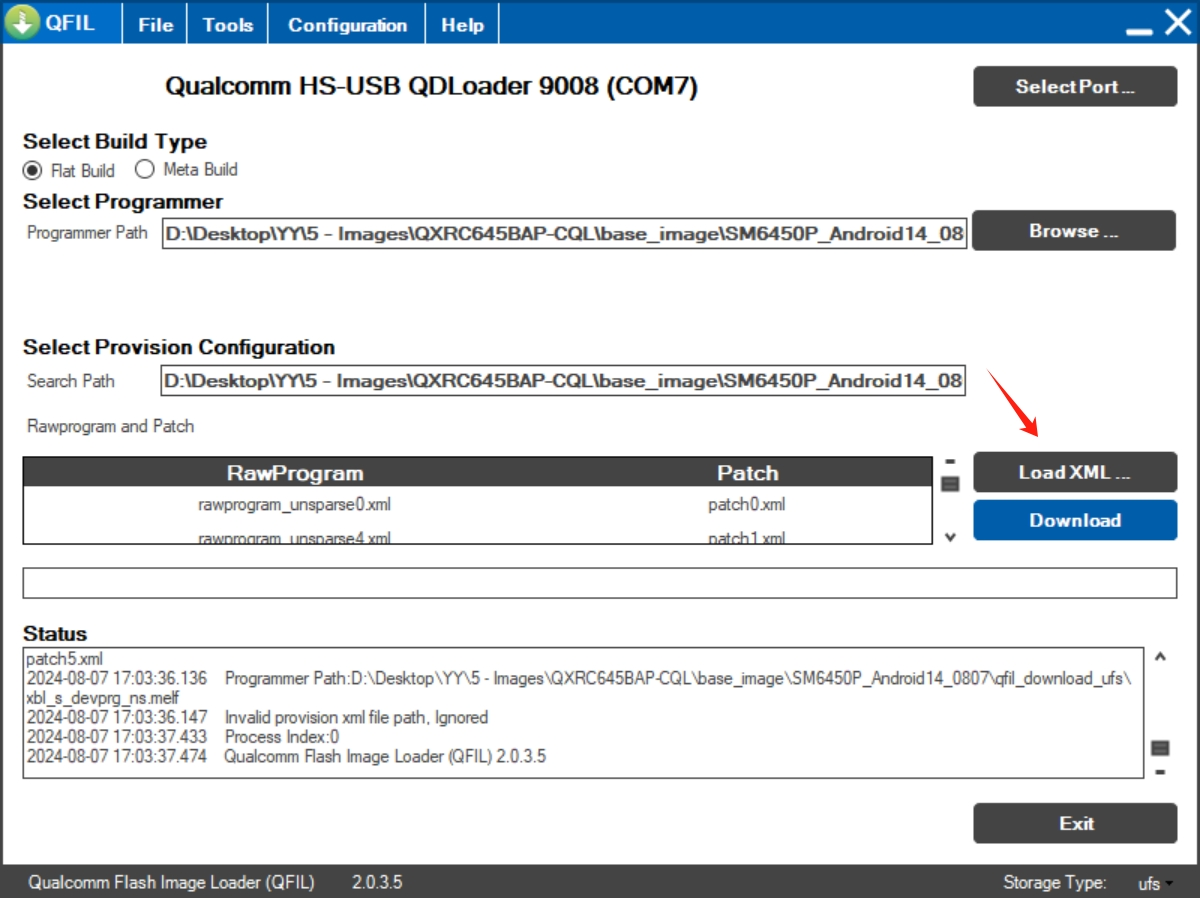1200x898 pixels.
Task: Open the Tools menu
Action: [x=228, y=25]
